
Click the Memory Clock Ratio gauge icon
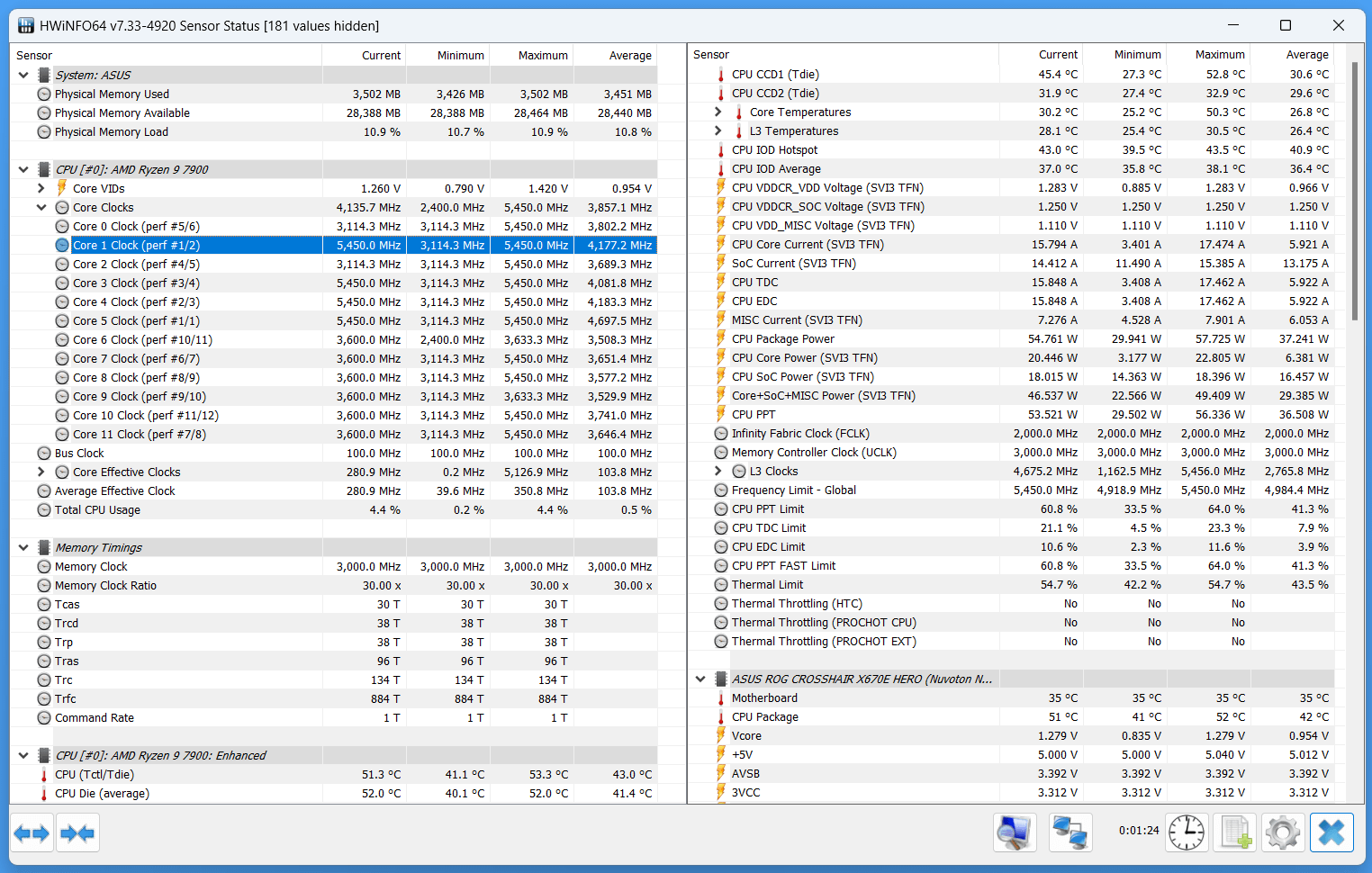click(x=44, y=586)
